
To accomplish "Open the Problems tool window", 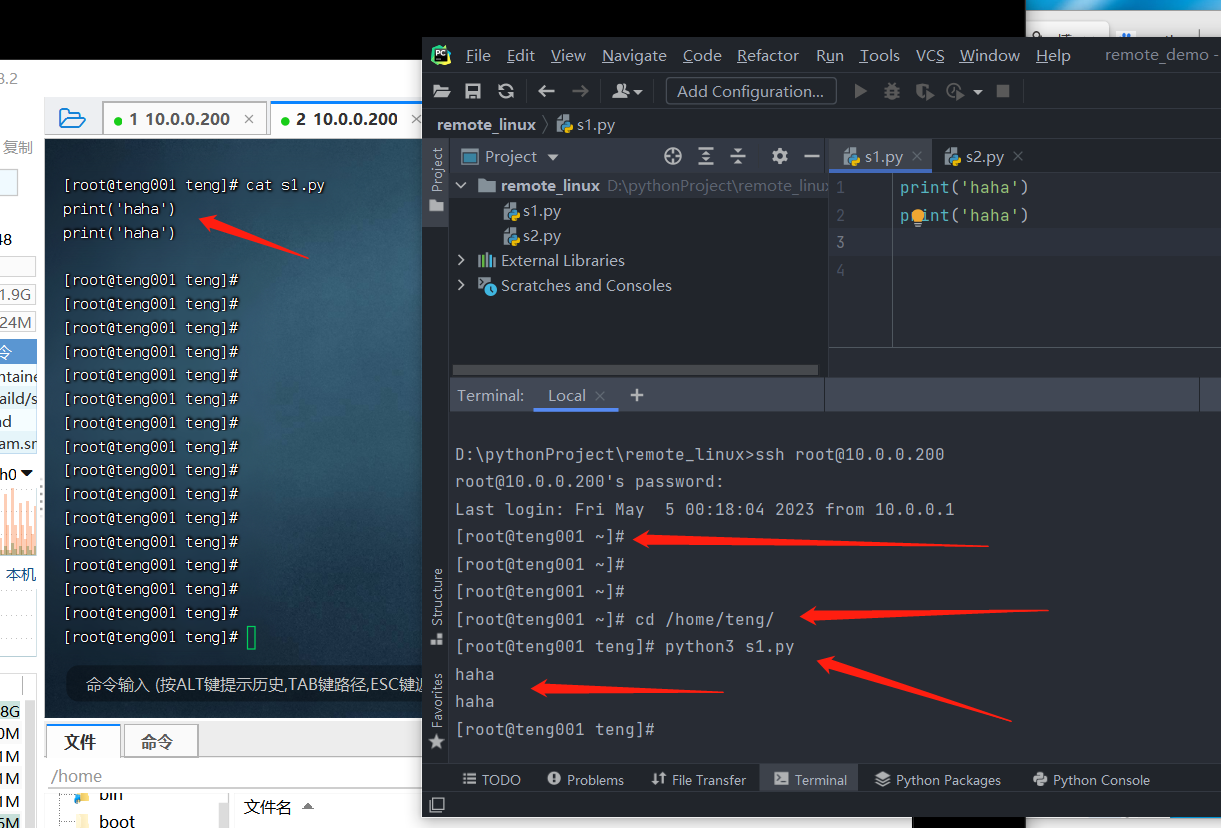I will point(586,779).
